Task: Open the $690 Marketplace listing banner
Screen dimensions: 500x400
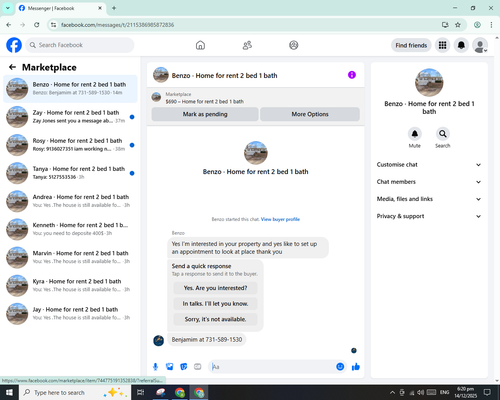Action: click(256, 98)
